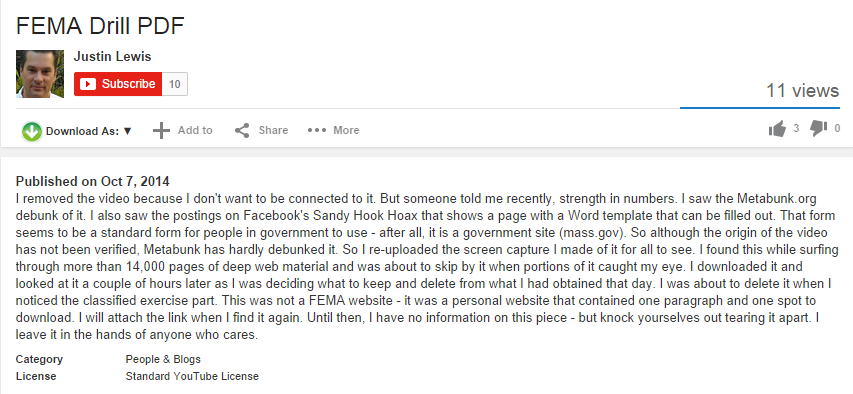Open Justin Lewis profile picture
The height and width of the screenshot is (394, 853).
click(x=40, y=74)
